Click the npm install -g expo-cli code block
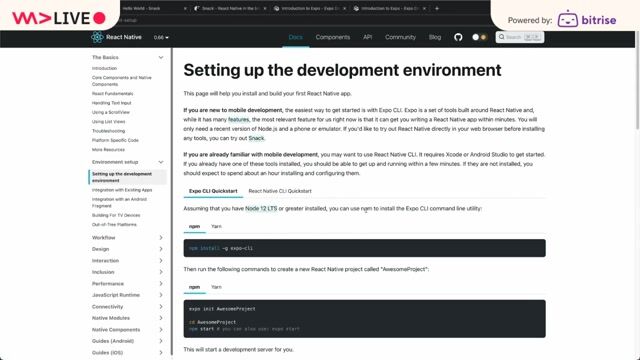640x360 pixels. coord(364,248)
